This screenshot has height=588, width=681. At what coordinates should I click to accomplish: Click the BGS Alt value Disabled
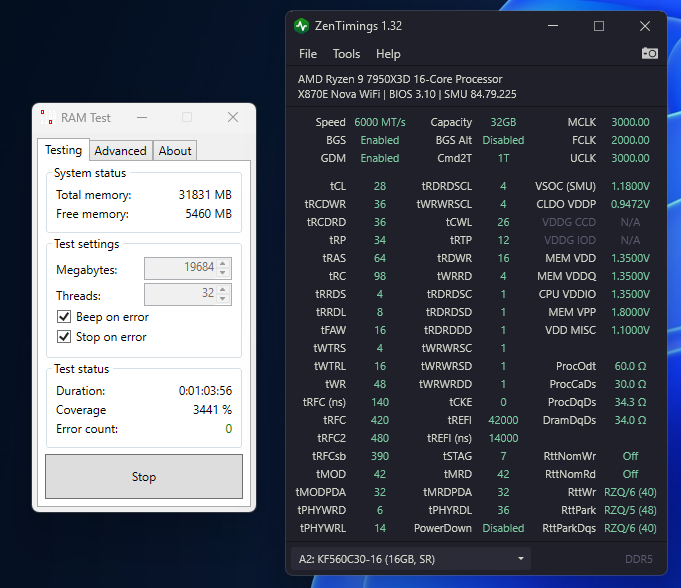click(x=503, y=140)
